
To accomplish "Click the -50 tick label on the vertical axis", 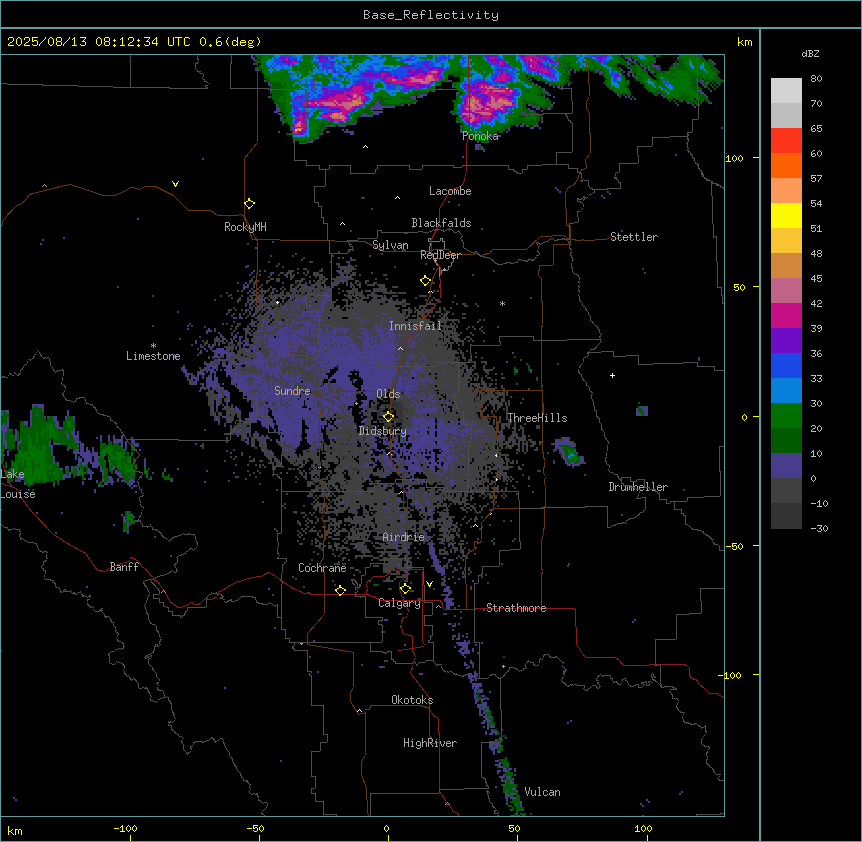I will click(734, 546).
